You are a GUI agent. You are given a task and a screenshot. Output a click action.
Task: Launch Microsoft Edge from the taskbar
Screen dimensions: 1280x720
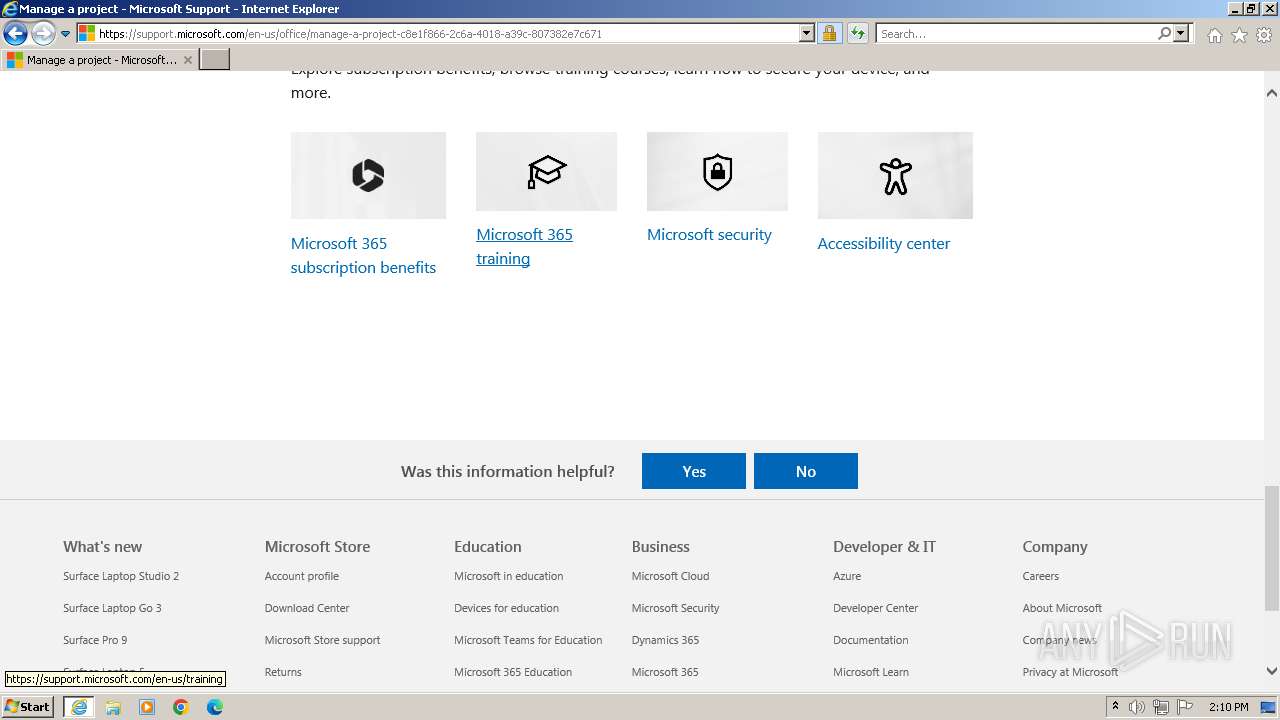[215, 707]
